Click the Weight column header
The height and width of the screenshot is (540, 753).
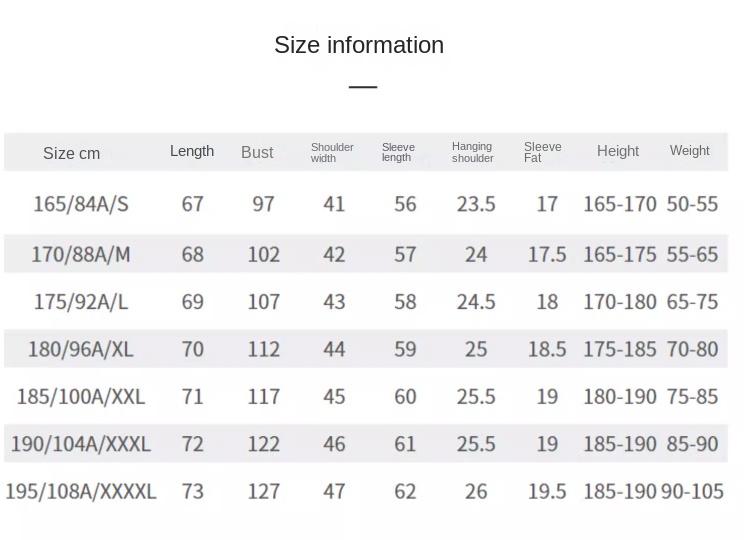[689, 151]
